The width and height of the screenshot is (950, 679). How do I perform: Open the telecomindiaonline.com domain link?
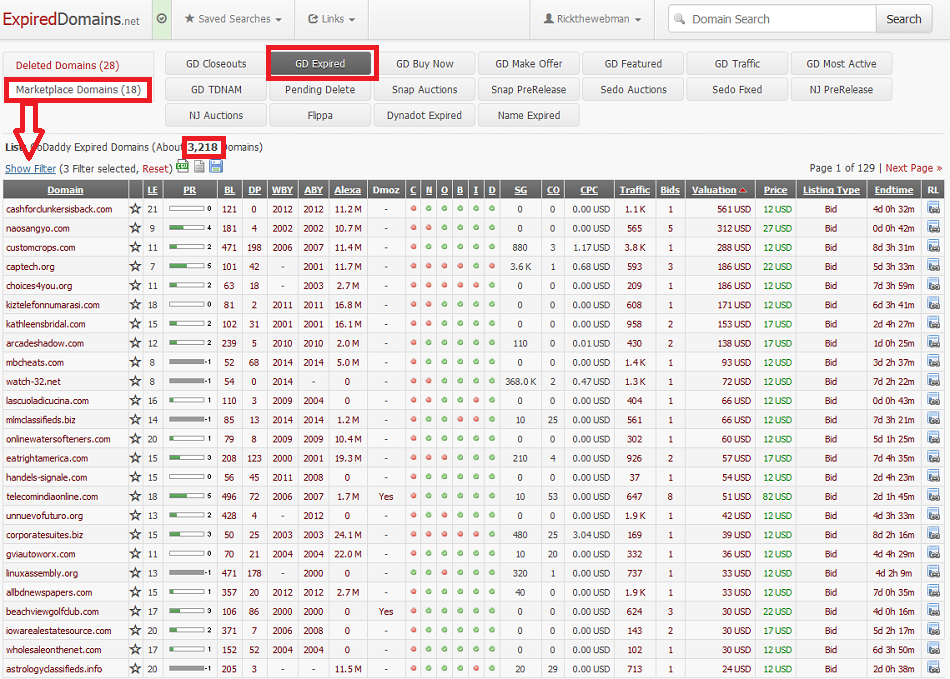(x=52, y=496)
